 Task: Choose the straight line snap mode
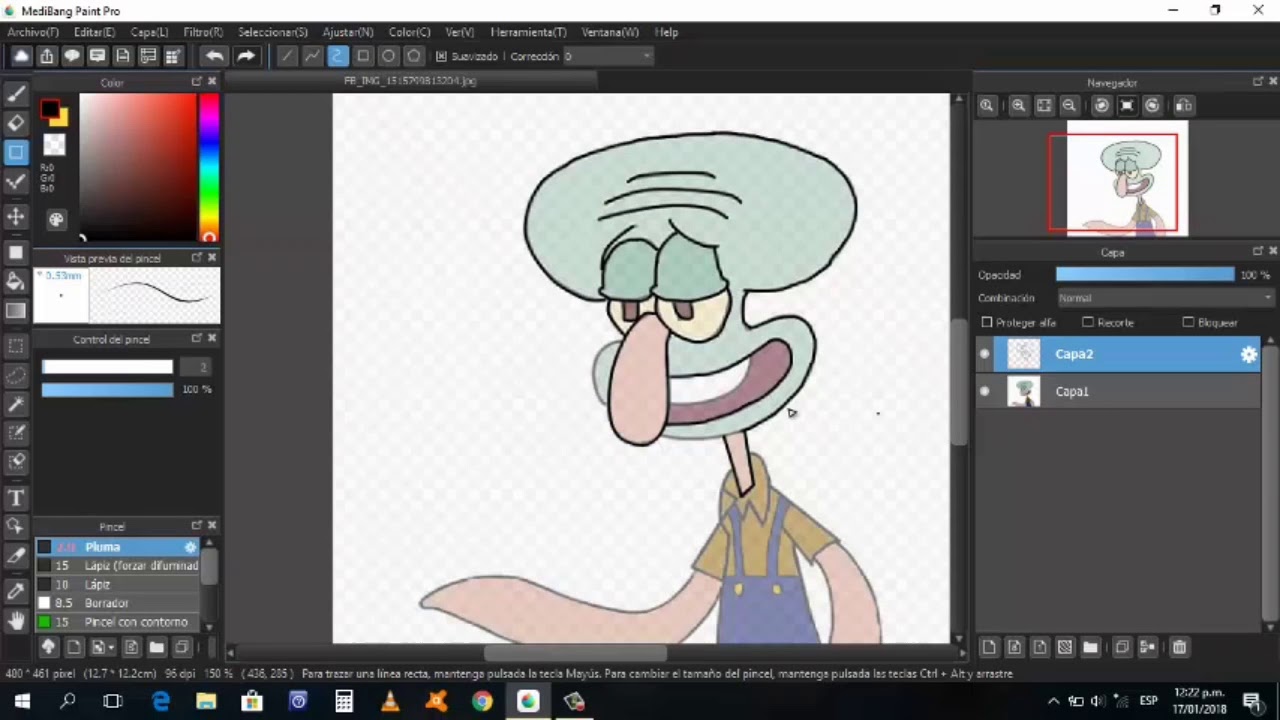pyautogui.click(x=287, y=56)
